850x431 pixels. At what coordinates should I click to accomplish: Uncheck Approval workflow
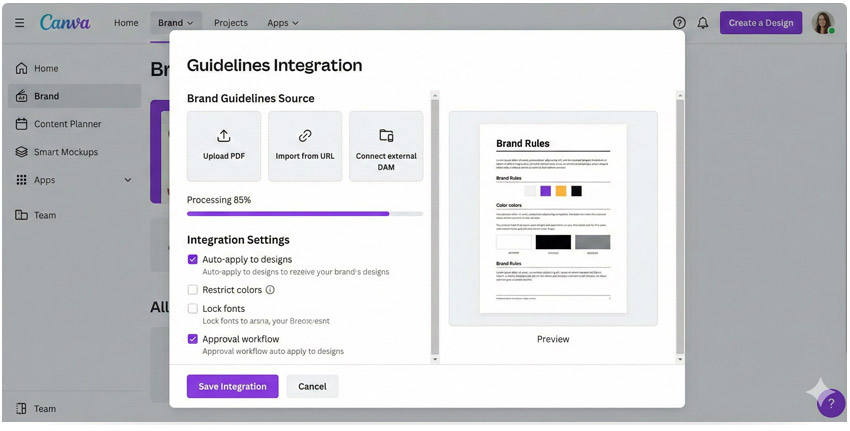coord(192,339)
